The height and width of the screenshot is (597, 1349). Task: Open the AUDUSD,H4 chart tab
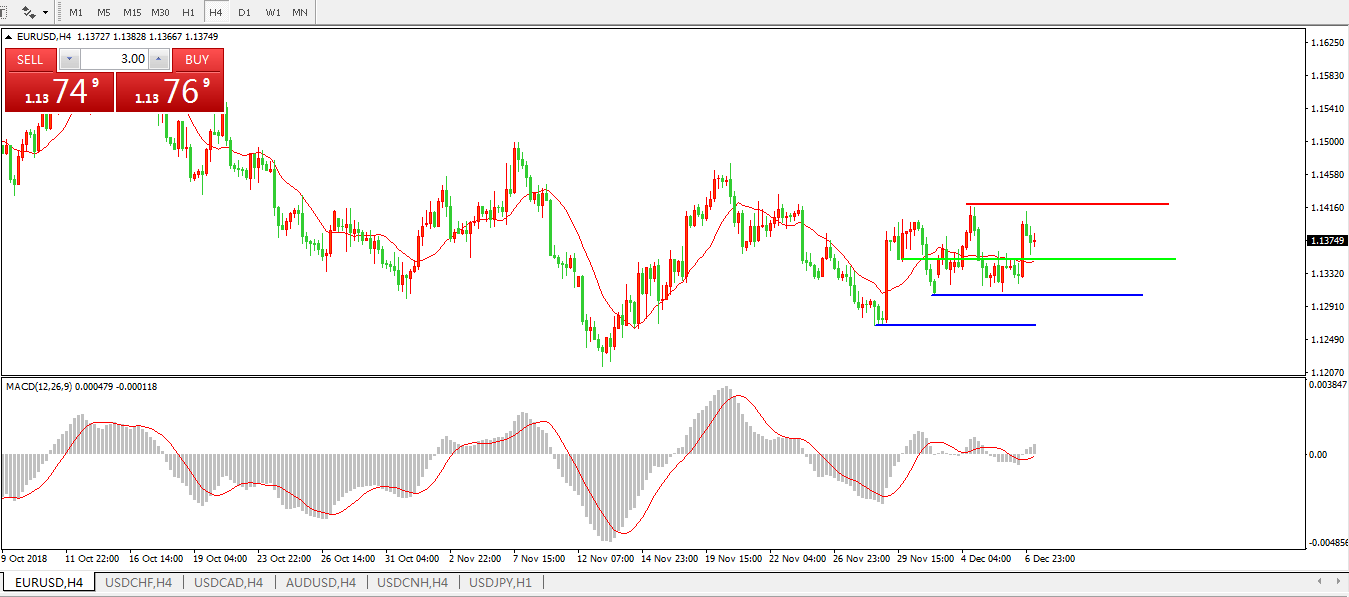point(320,582)
